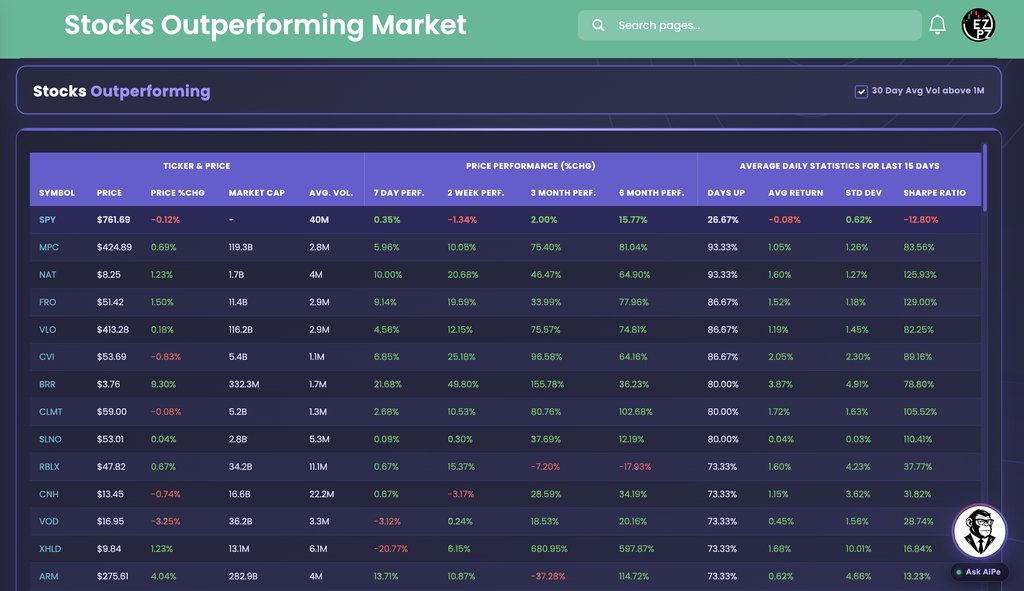Sort by STD DEV column

[863, 193]
